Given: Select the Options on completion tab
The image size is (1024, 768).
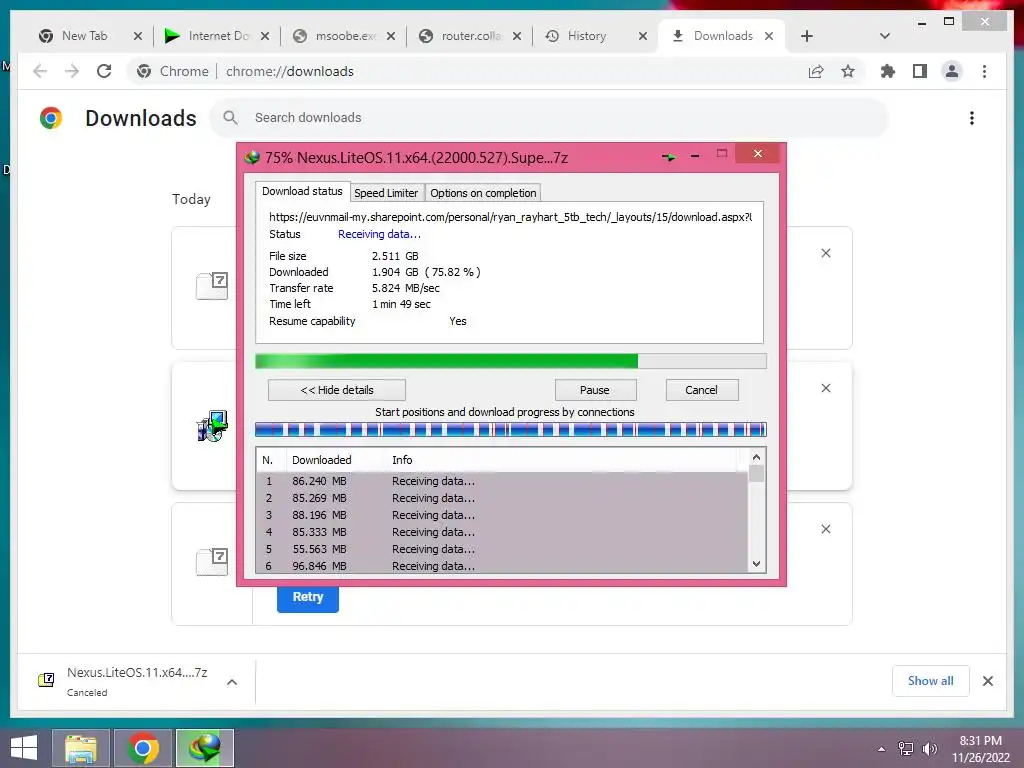Looking at the screenshot, I should (483, 193).
